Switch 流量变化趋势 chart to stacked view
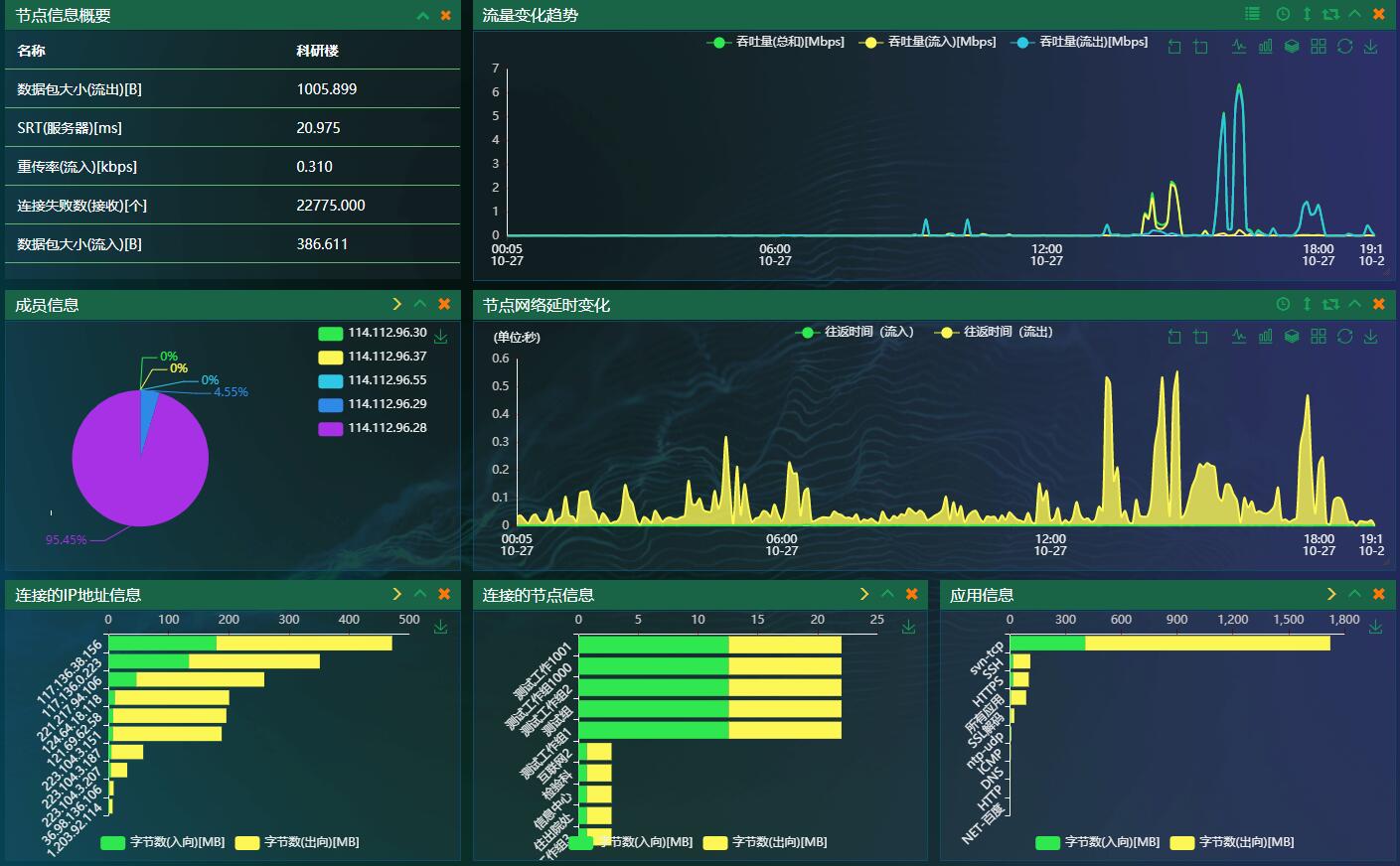Screen dimensions: 1400x866 coord(1292,46)
